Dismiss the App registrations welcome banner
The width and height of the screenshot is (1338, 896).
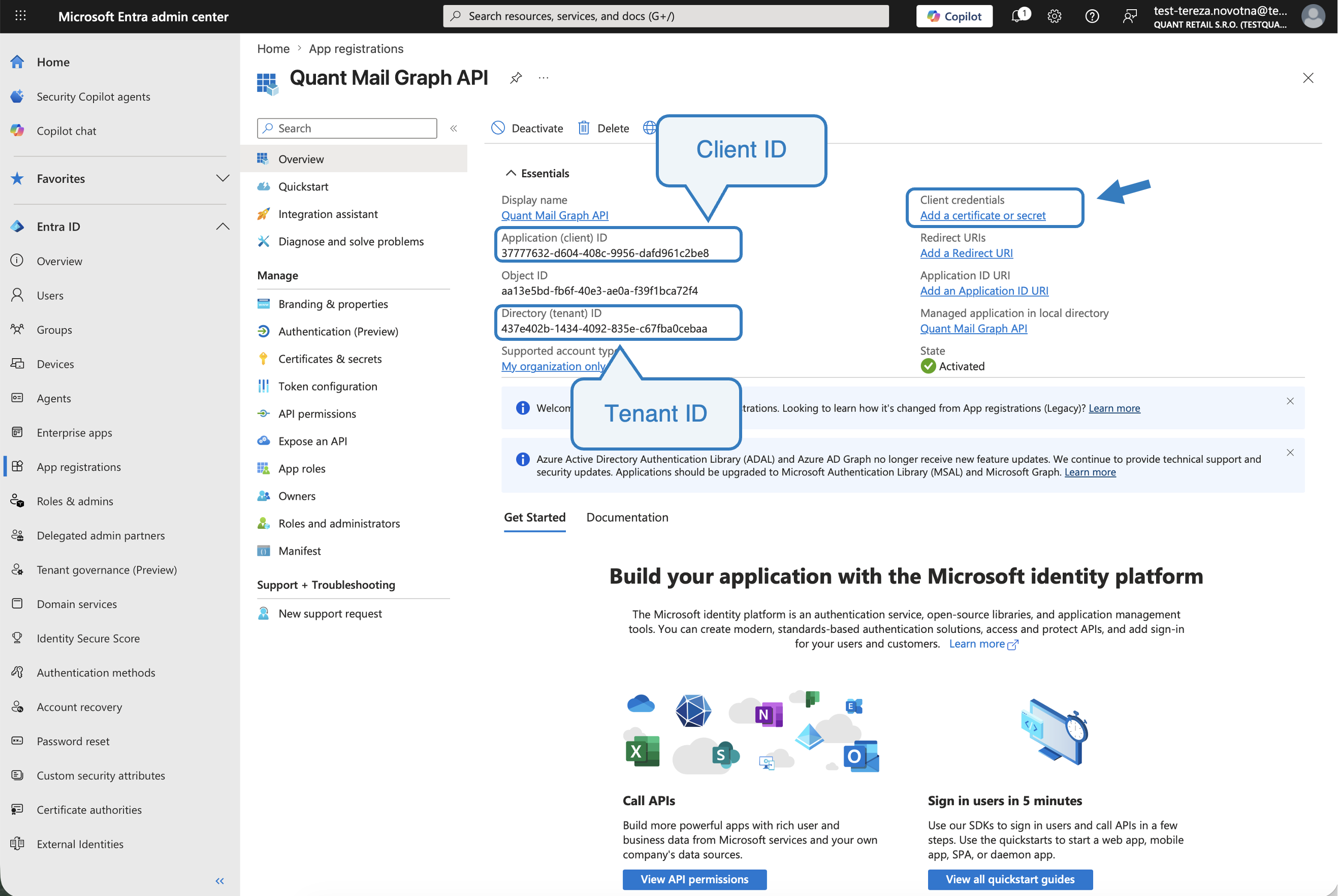point(1290,401)
